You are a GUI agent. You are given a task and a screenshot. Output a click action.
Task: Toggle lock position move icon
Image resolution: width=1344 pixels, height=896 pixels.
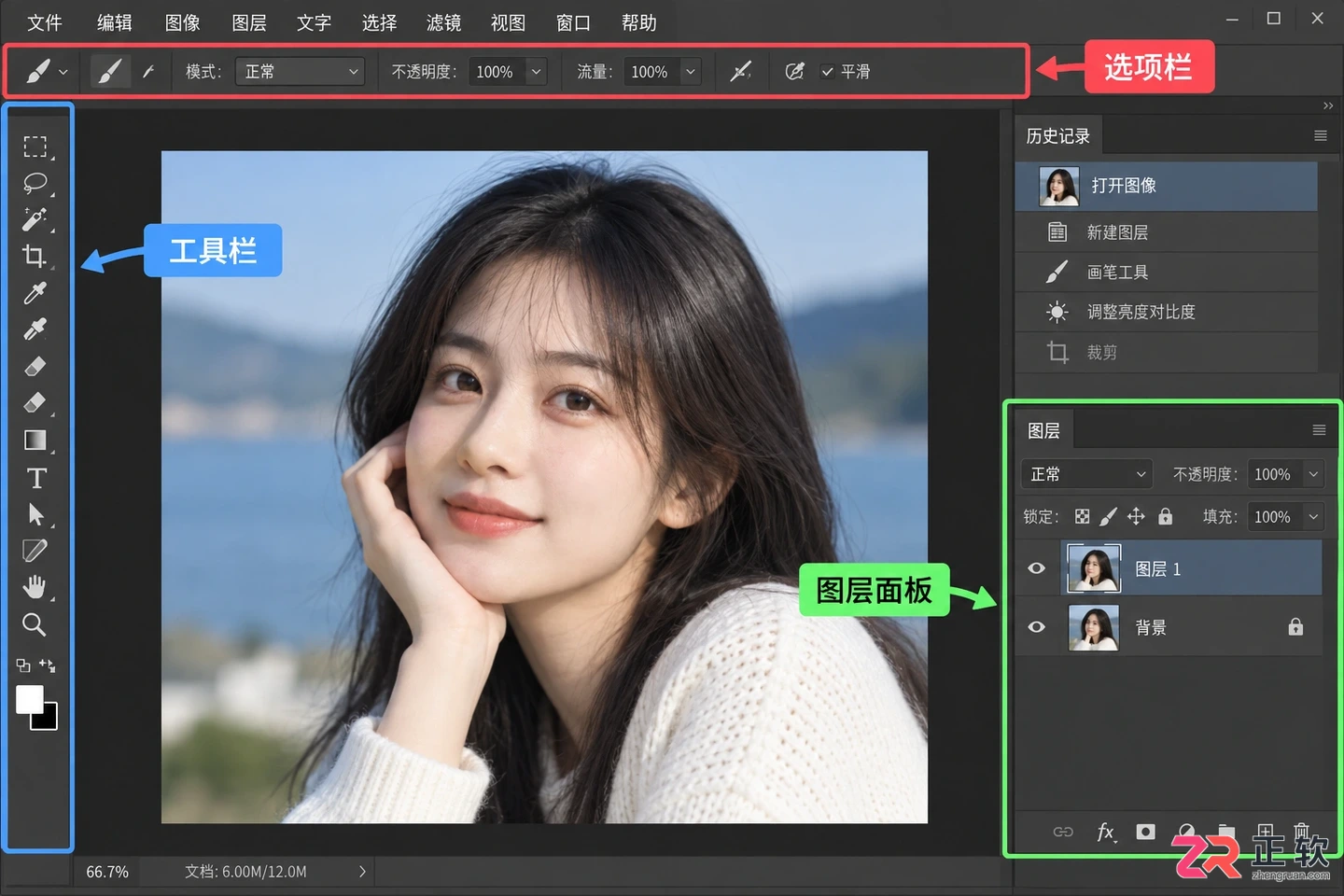tap(1136, 516)
